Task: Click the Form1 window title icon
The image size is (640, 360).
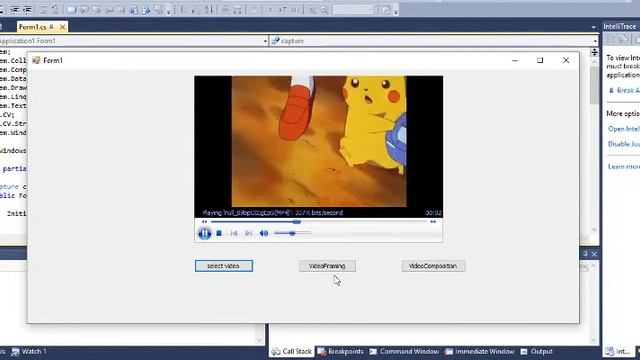Action: pos(36,60)
